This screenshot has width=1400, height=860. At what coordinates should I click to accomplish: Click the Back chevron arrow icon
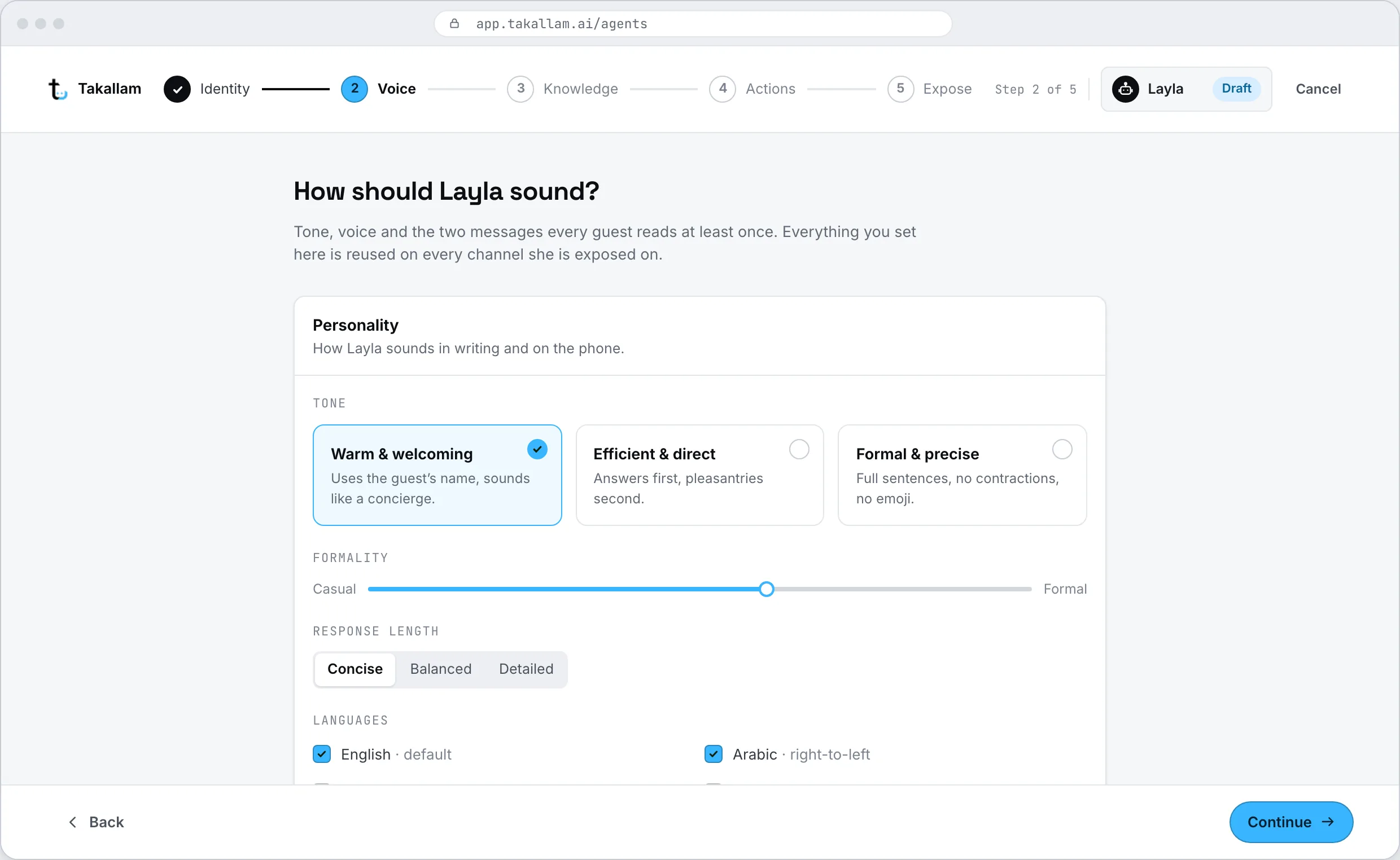73,822
